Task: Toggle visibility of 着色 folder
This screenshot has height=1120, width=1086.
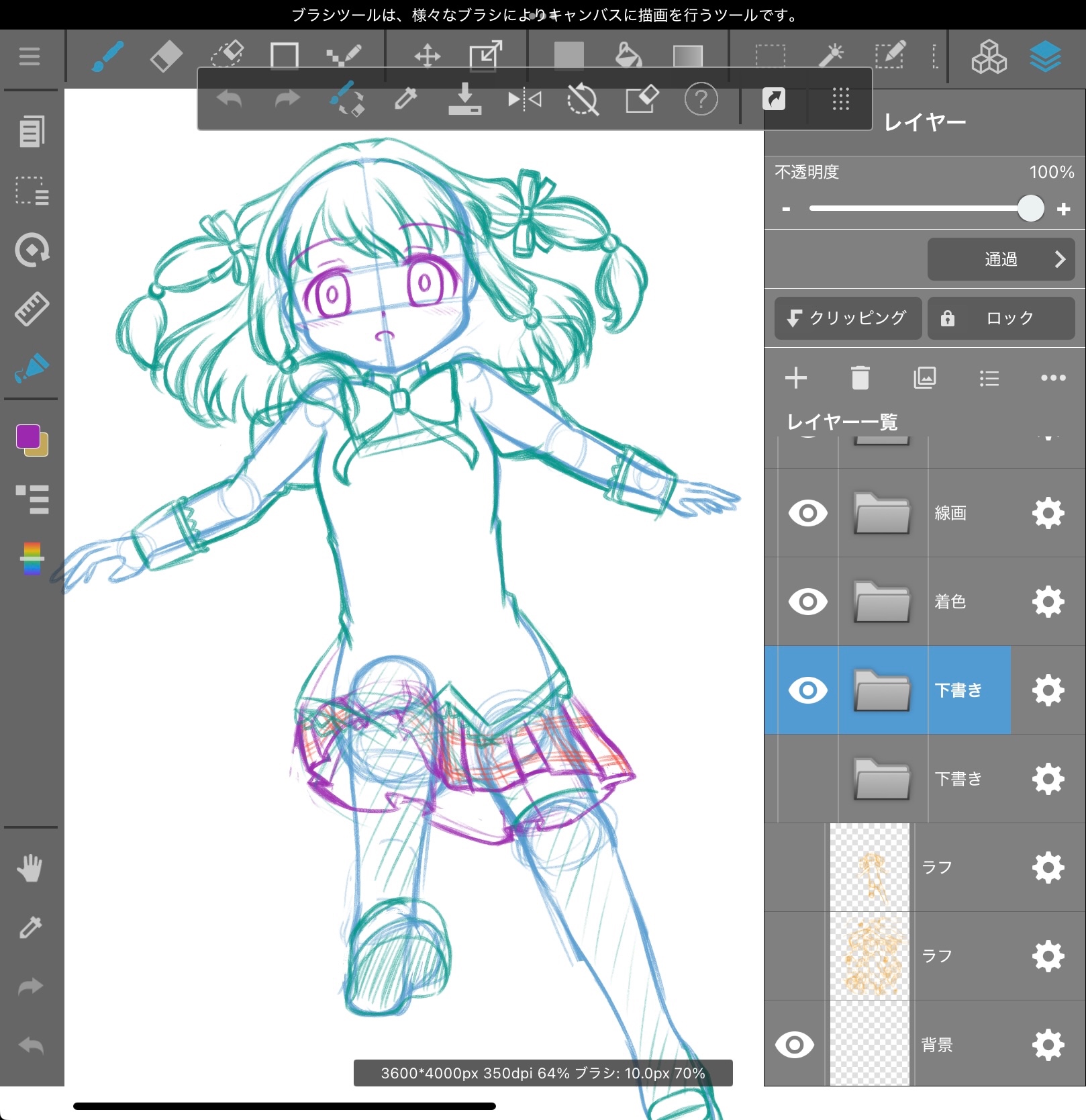Action: 807,602
